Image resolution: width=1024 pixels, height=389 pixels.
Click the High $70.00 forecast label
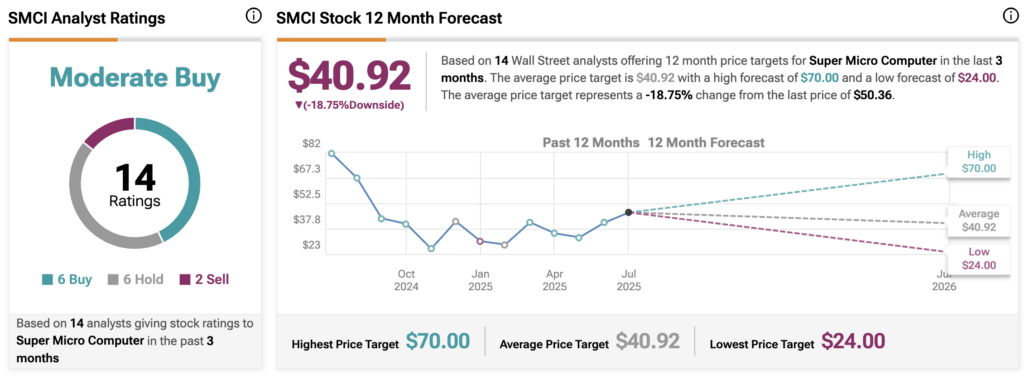(x=979, y=162)
